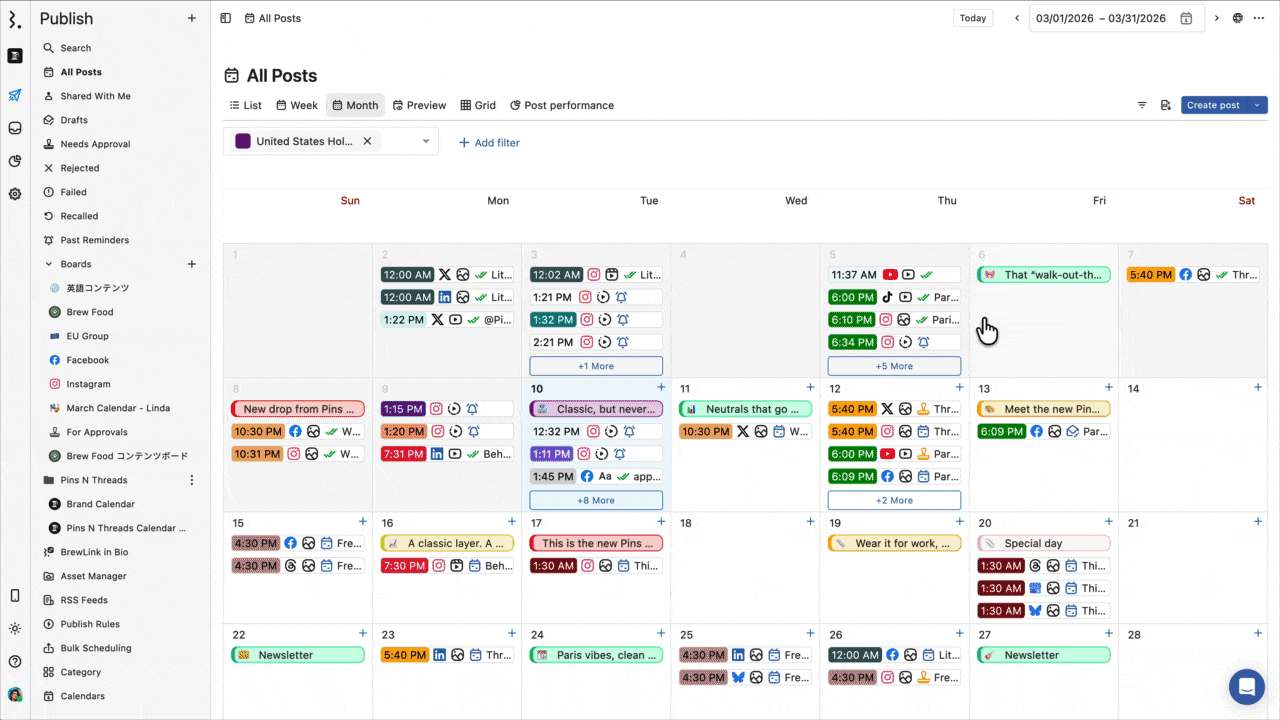1280x720 pixels.
Task: Toggle the sidebar collapse icon
Action: (226, 18)
